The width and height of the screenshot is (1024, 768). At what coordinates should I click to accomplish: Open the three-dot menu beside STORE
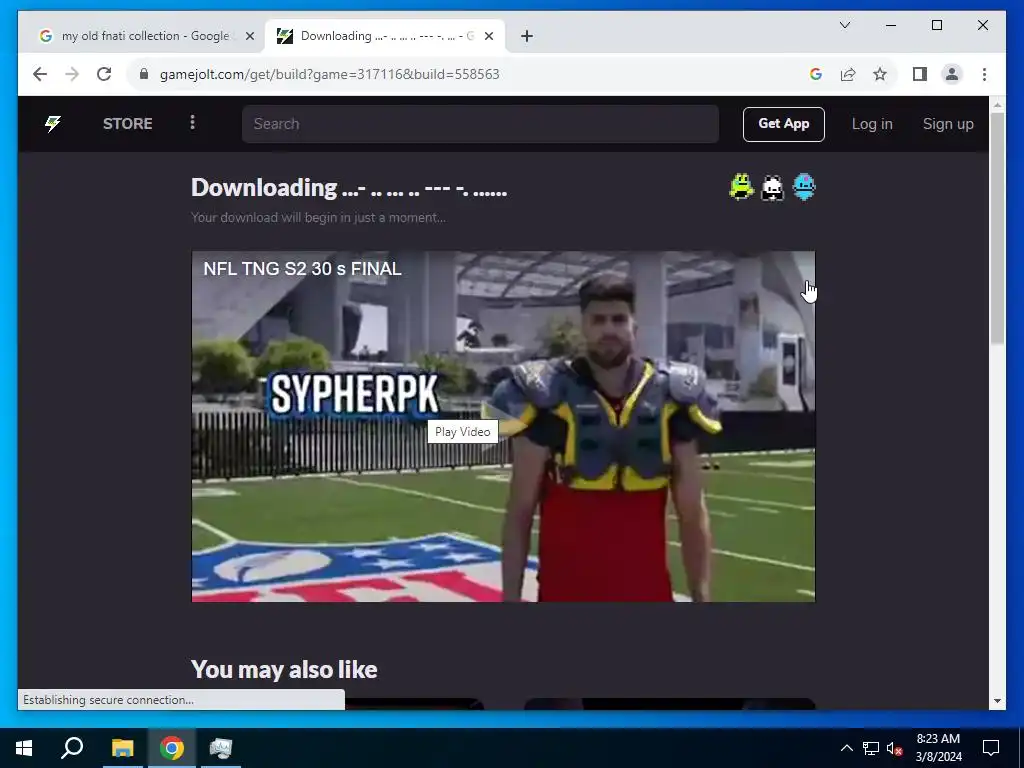pos(192,123)
